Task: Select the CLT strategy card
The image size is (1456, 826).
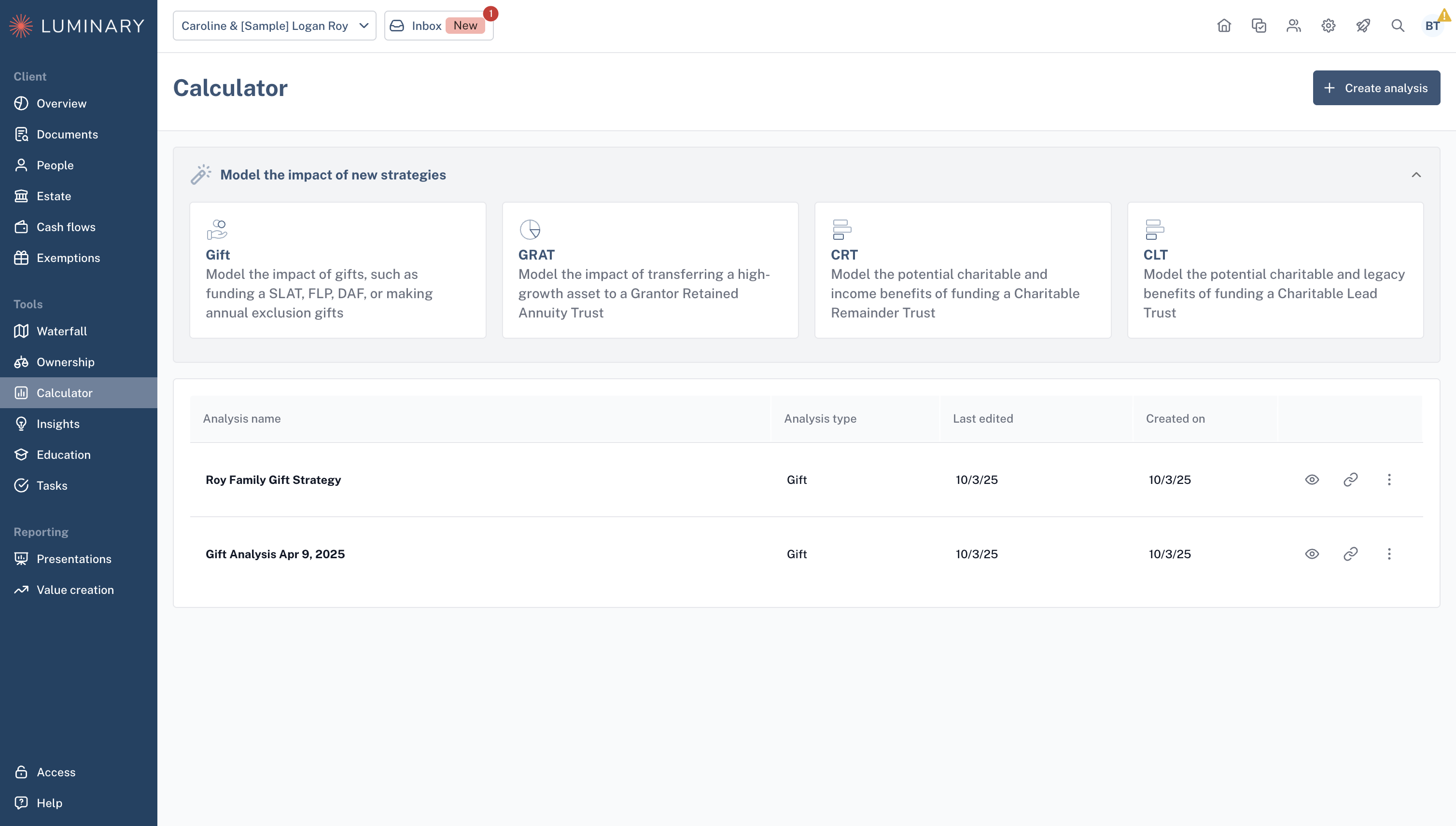Action: coord(1275,270)
